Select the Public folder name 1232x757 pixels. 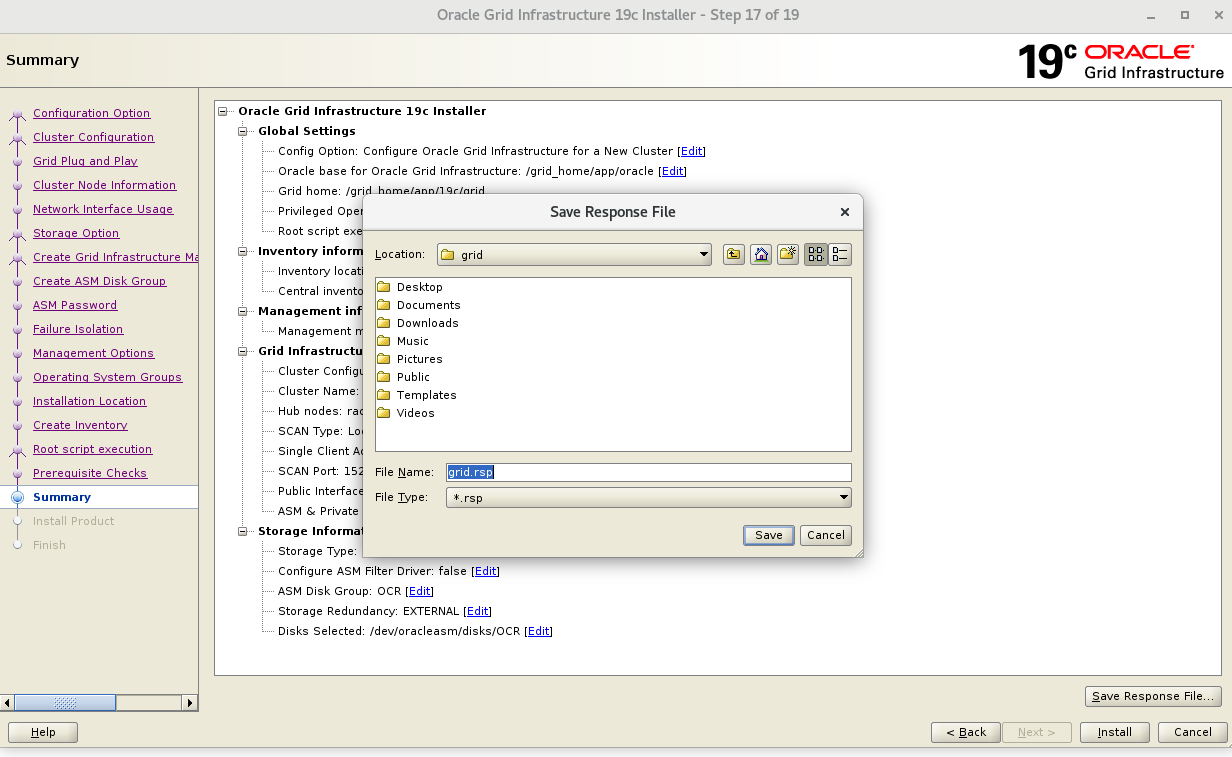[413, 377]
